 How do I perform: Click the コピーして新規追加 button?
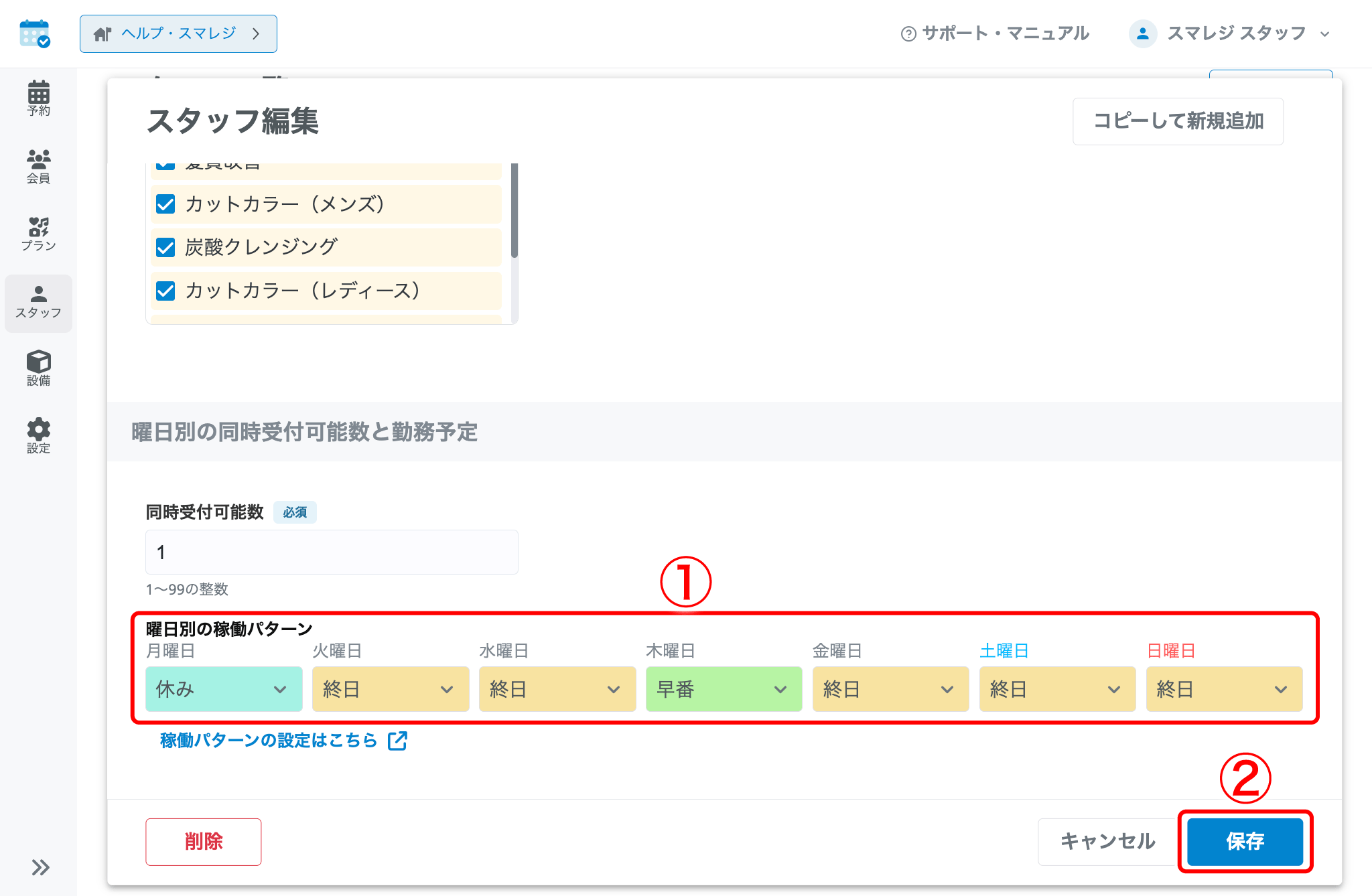click(1178, 121)
